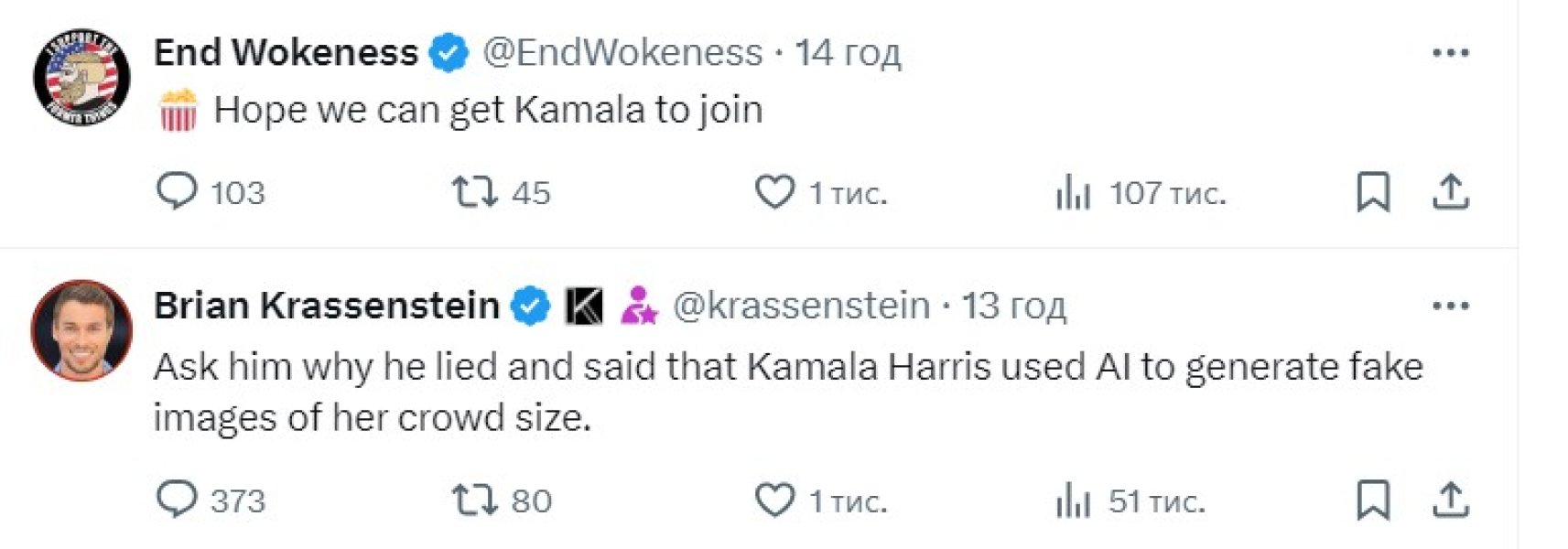Reply to End Wokeness tweet
Image resolution: width=1568 pixels, height=549 pixels.
177,192
